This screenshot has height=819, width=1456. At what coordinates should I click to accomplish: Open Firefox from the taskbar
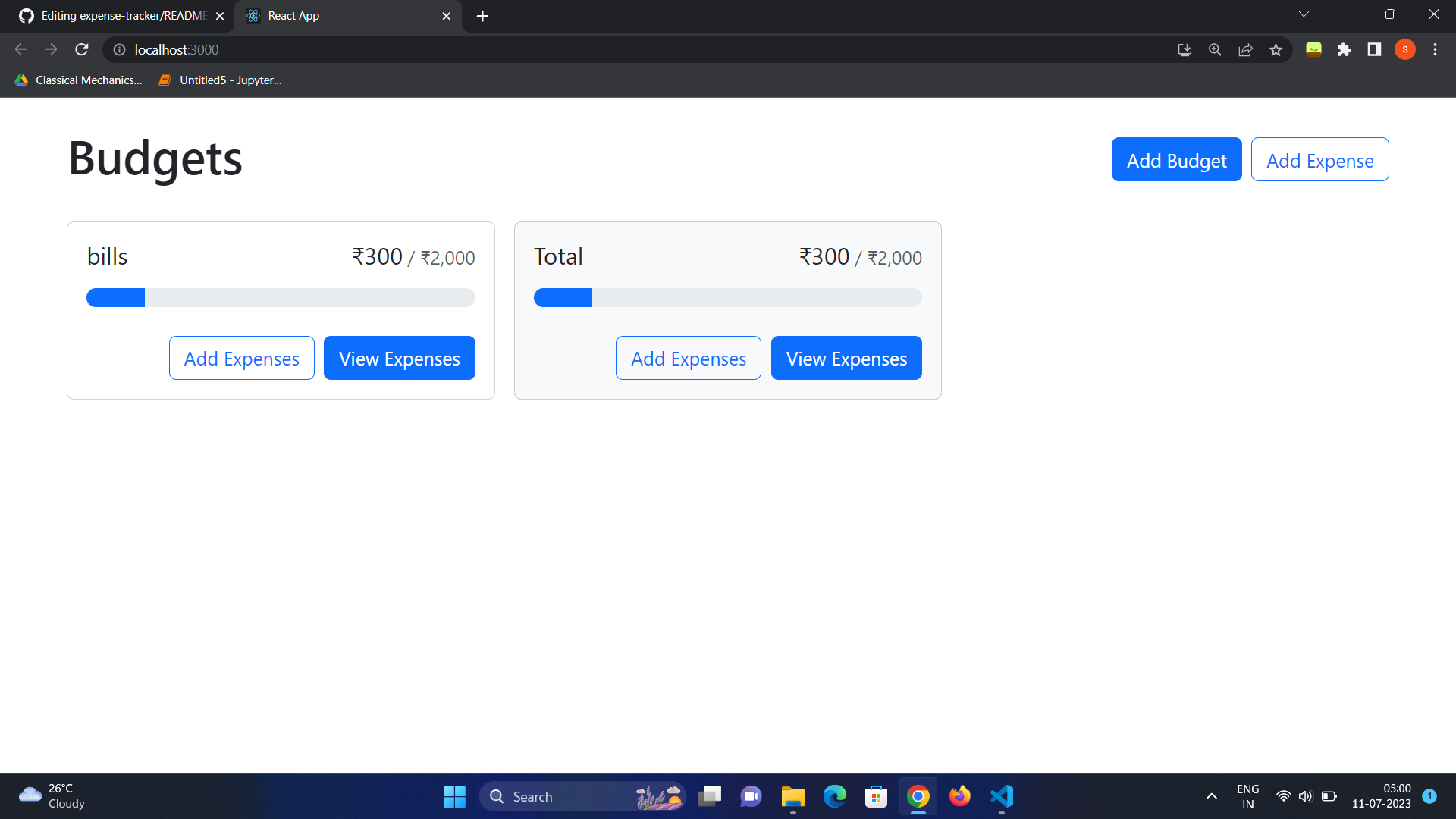[x=959, y=796]
